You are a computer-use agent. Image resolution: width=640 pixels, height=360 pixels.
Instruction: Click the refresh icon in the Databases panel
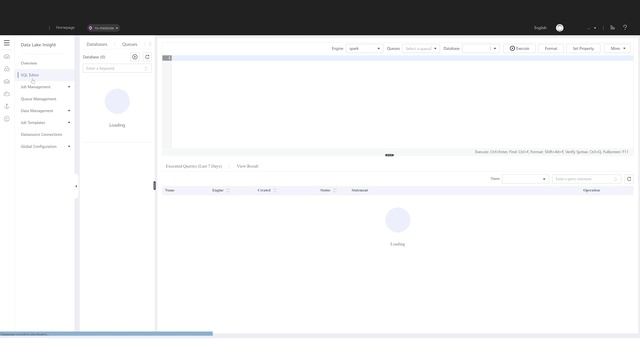147,57
